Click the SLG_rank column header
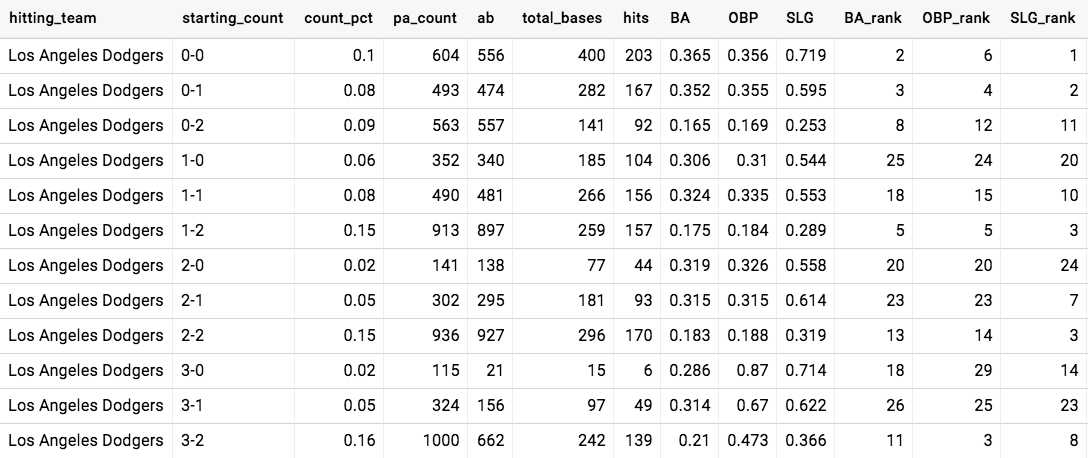 click(x=1042, y=19)
